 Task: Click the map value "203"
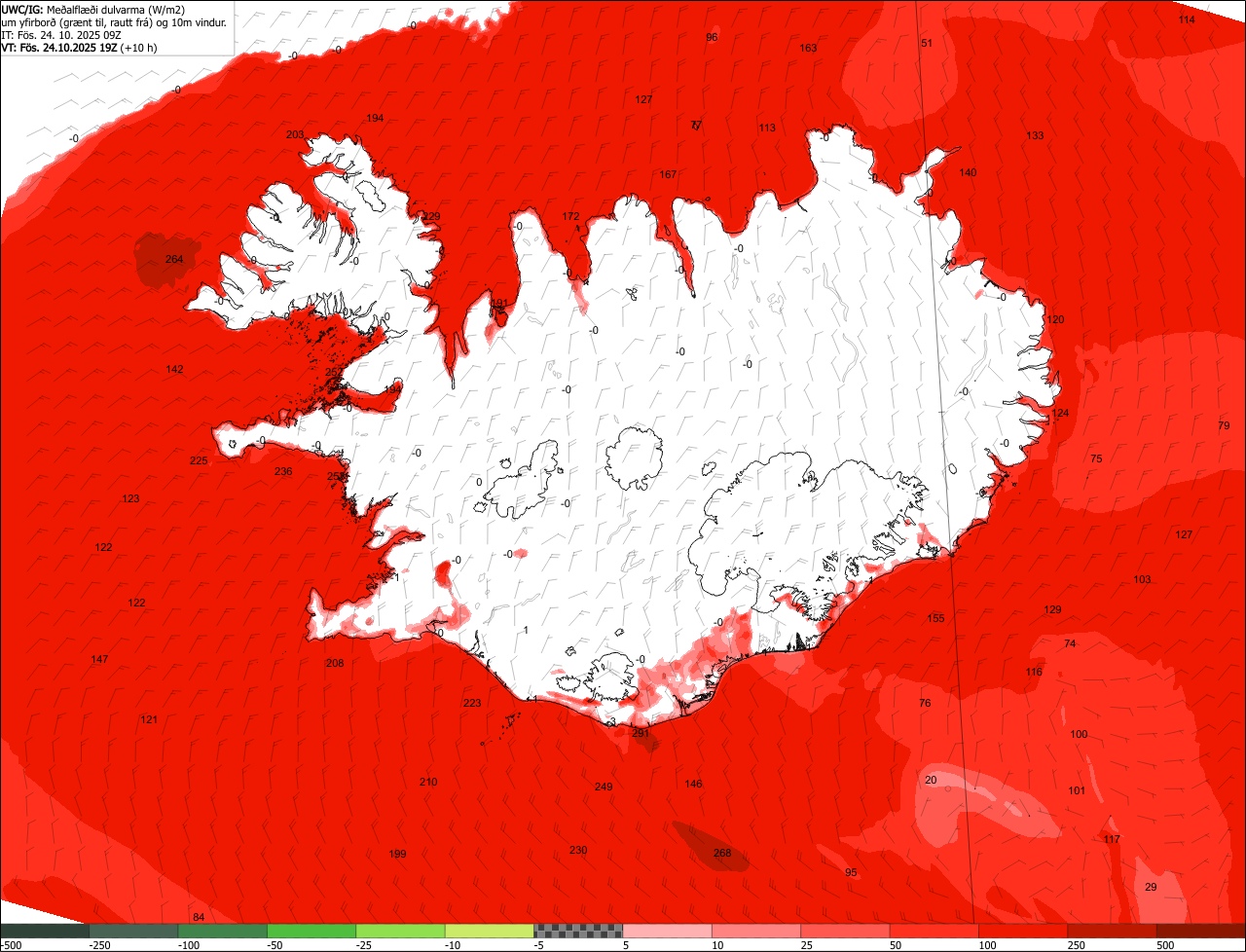coord(295,135)
